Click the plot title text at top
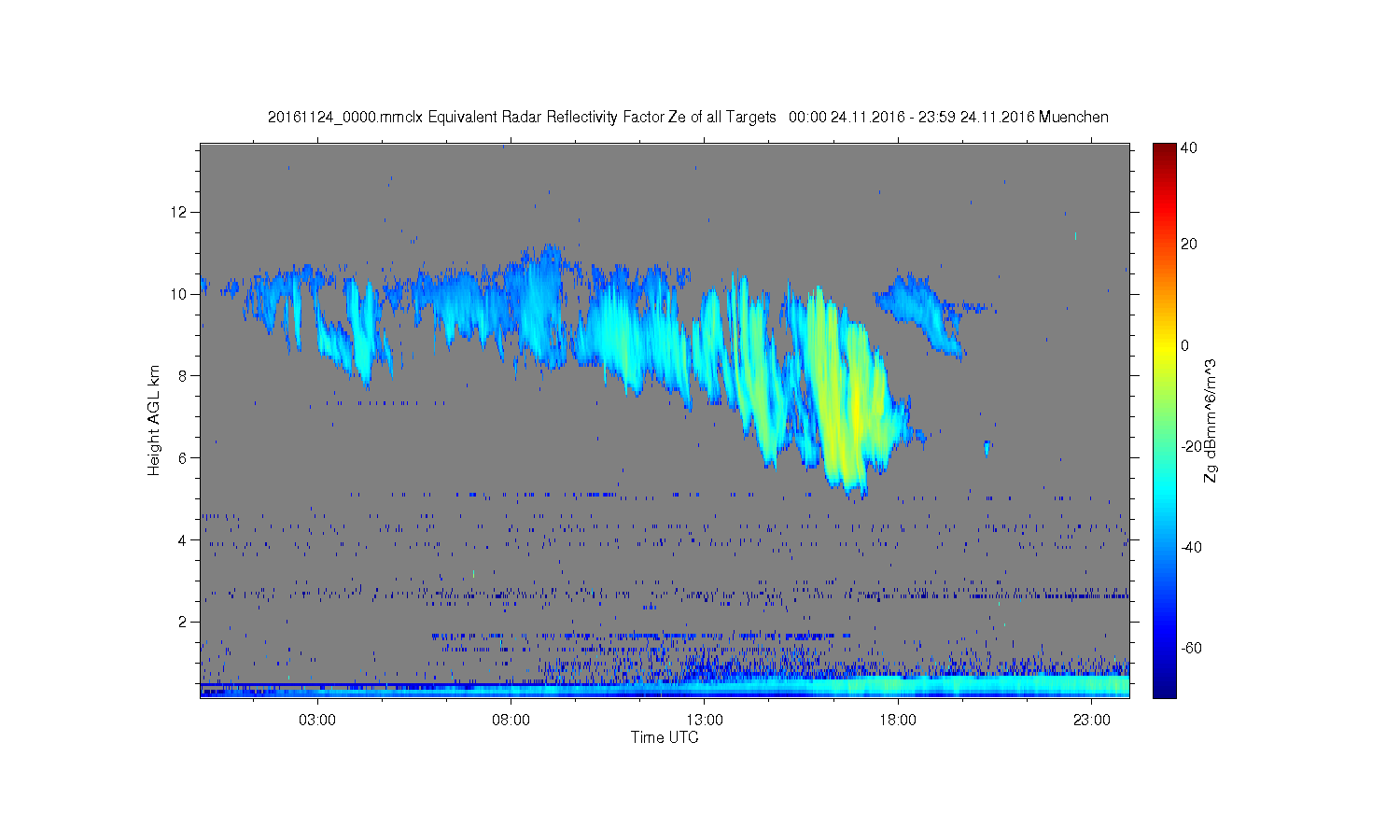1400x840 pixels. (x=688, y=118)
